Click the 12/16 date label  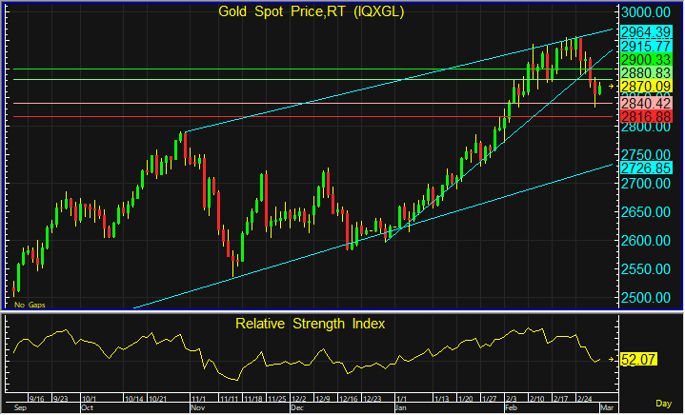point(349,399)
